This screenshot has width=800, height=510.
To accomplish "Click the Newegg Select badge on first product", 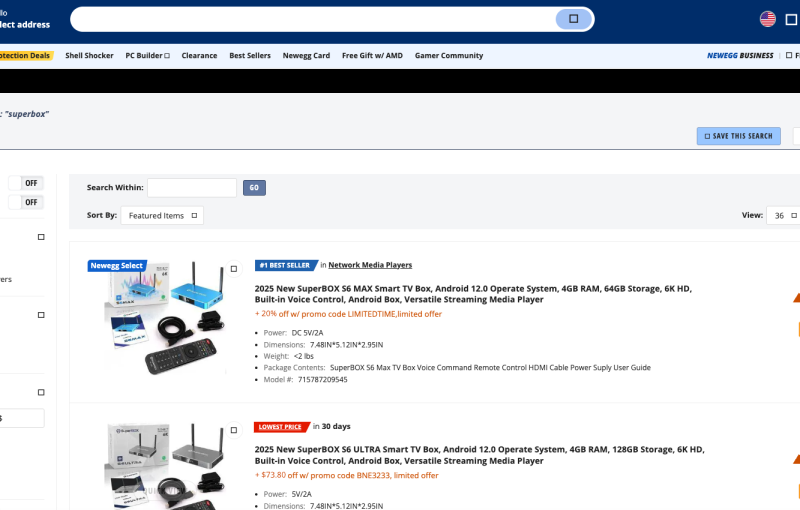I will [117, 266].
